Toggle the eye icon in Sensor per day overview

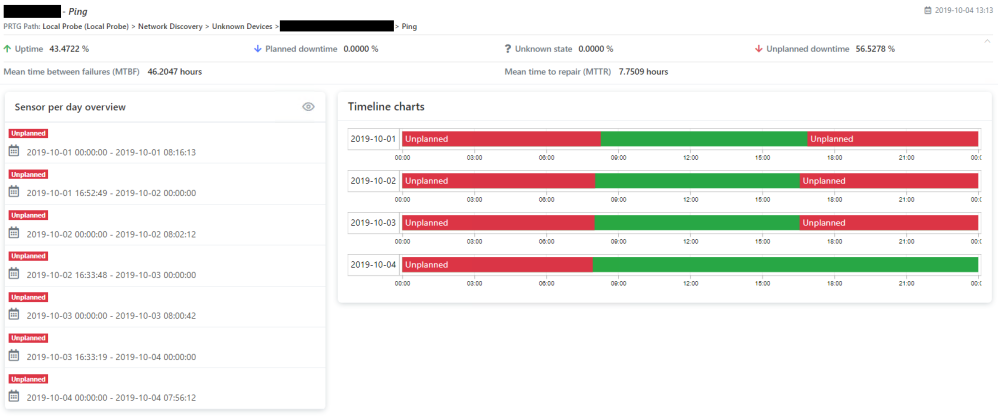coord(308,107)
